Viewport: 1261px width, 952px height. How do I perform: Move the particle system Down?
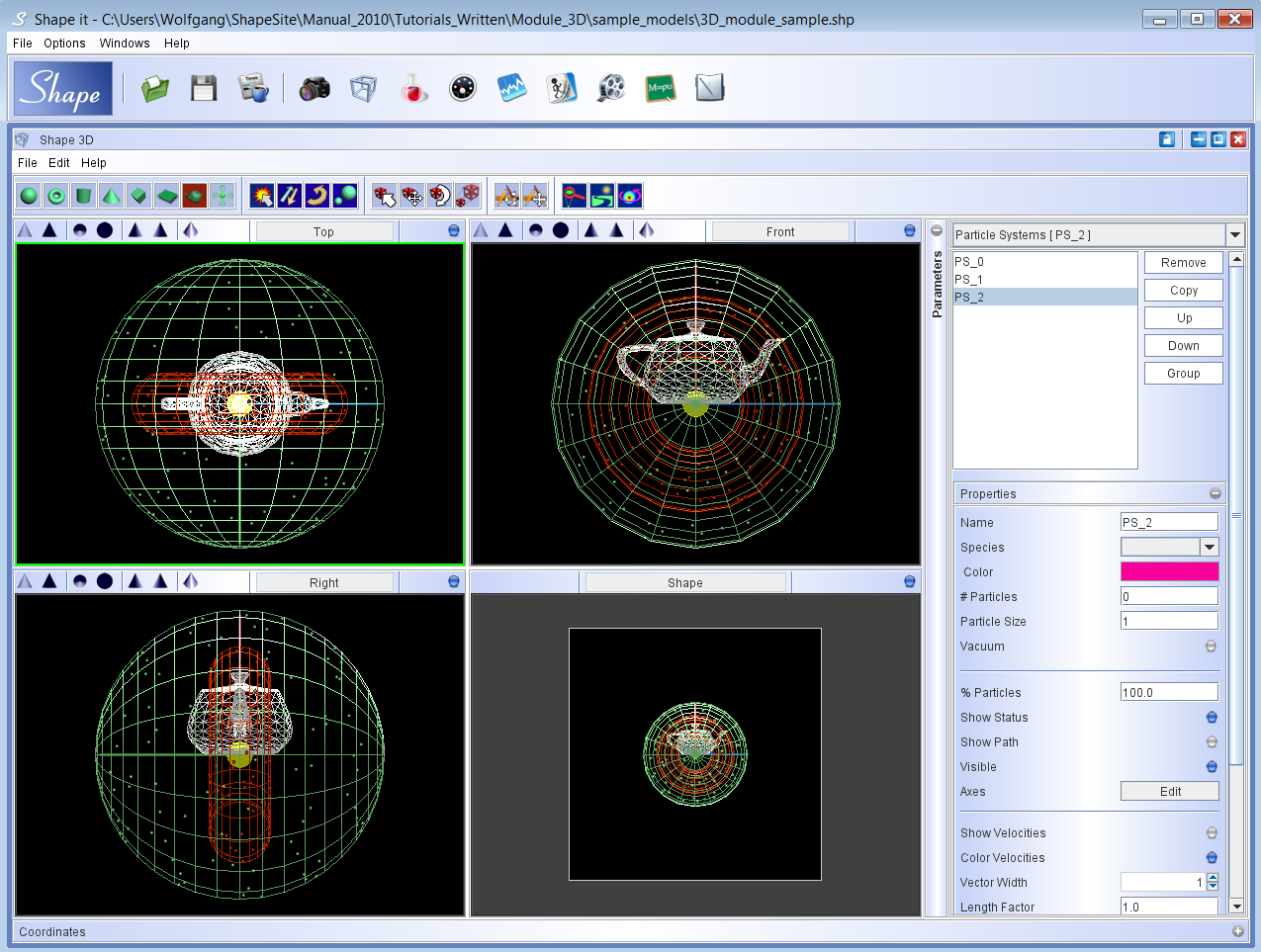(1184, 346)
